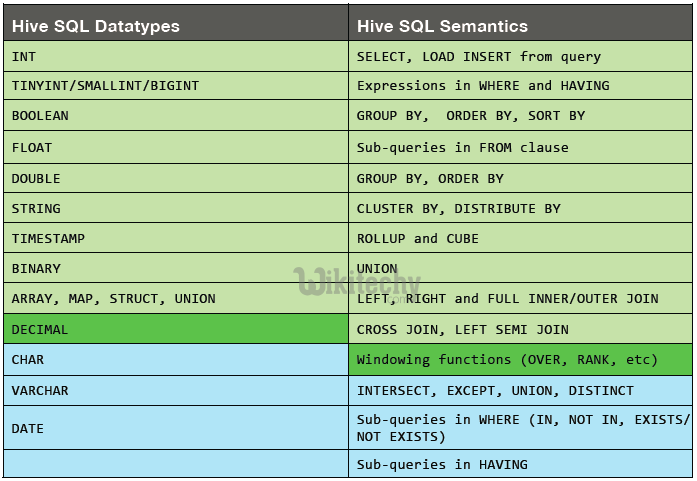697x481 pixels.
Task: Select the INT datatype cell
Action: coord(175,57)
